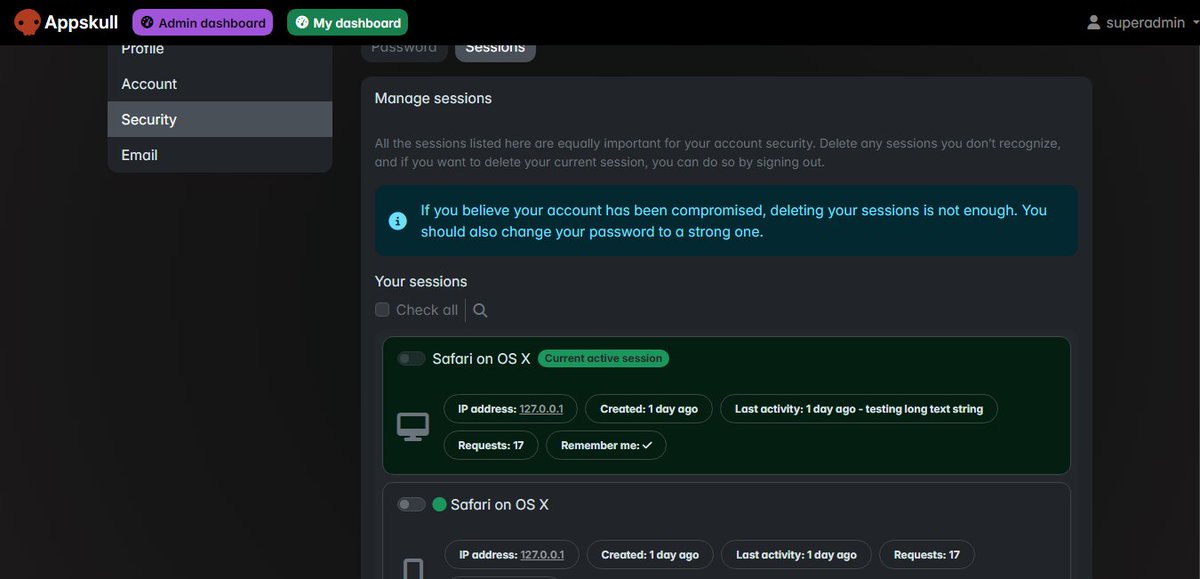The image size is (1200, 579).
Task: Click the mobile device icon in second session
Action: [x=413, y=569]
